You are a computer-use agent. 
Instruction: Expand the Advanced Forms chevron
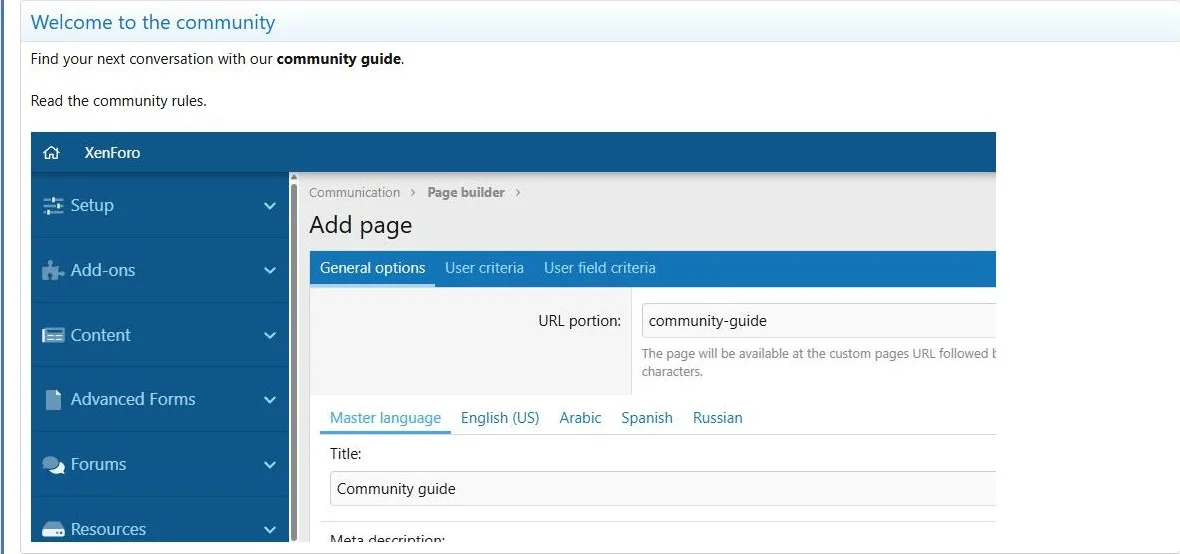270,400
